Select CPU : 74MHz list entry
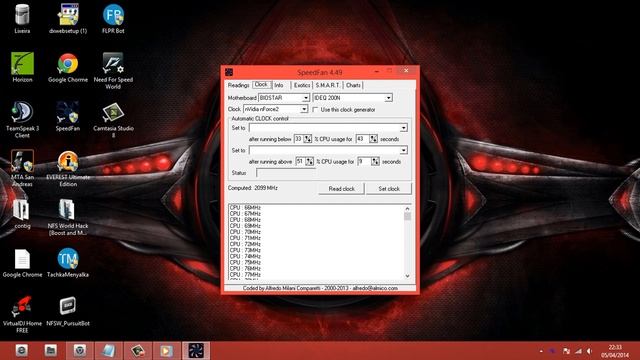 (245, 256)
